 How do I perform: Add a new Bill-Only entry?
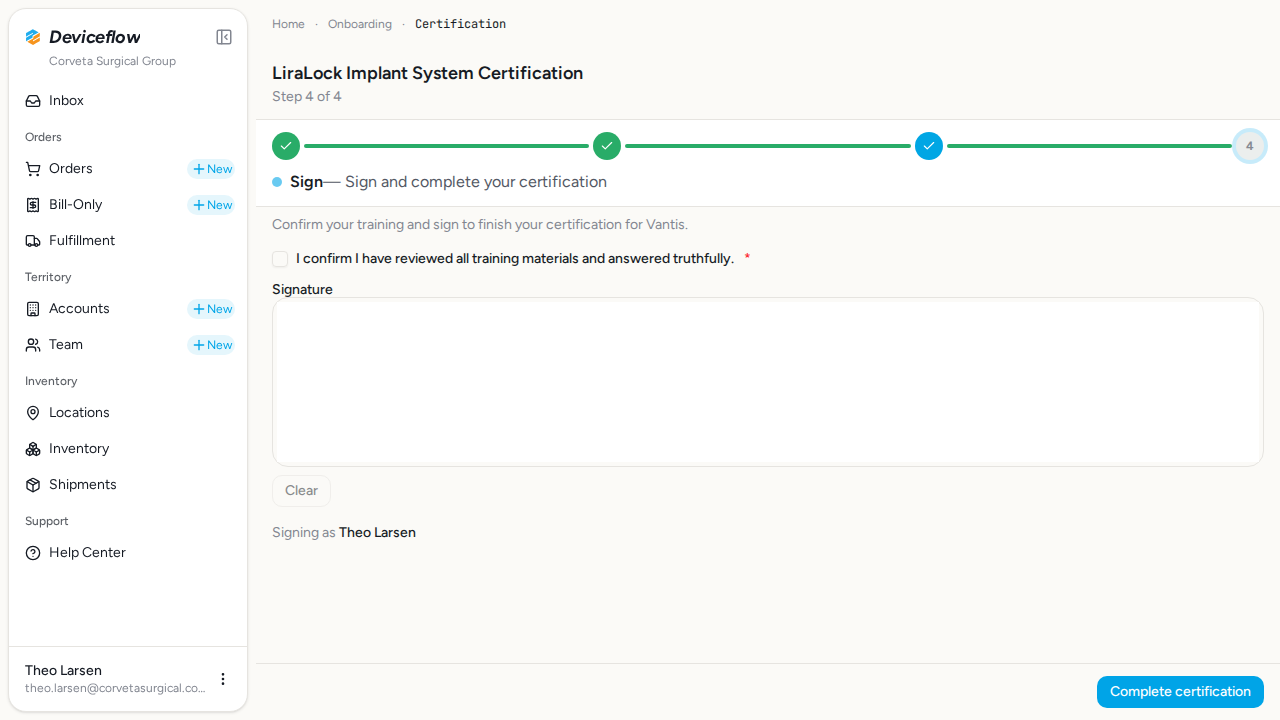(x=212, y=205)
